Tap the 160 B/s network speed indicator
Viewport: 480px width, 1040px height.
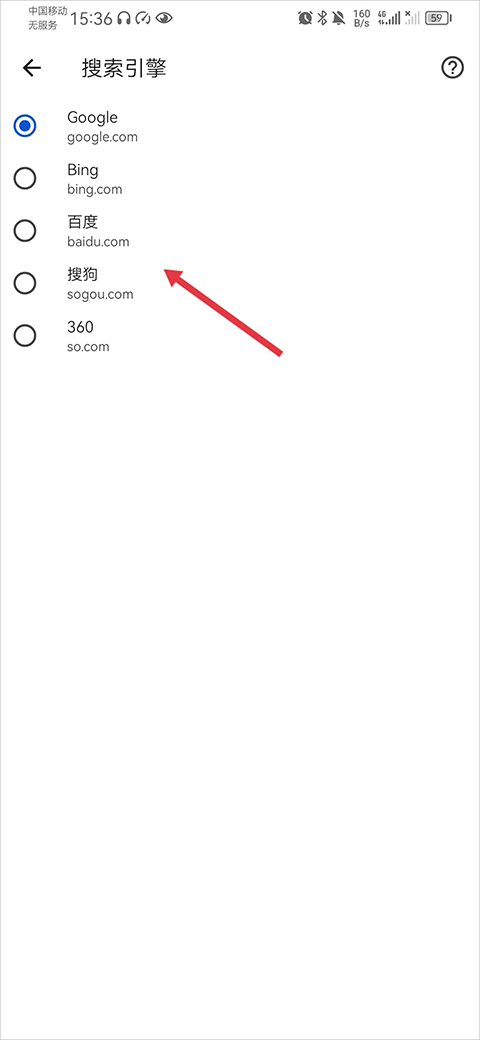[362, 18]
